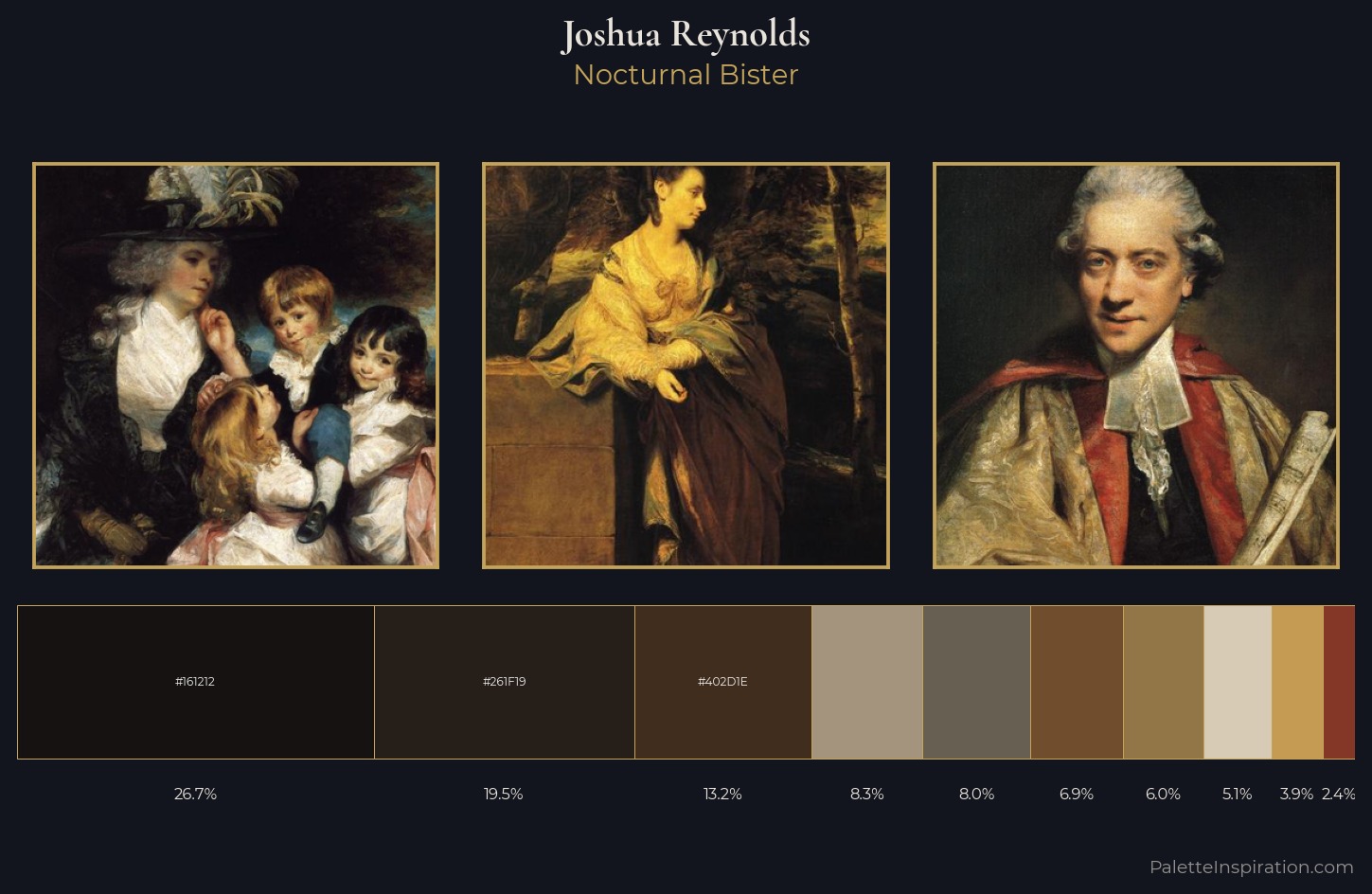1372x894 pixels.
Task: Open the family group portrait thumbnail
Action: pyautogui.click(x=236, y=366)
